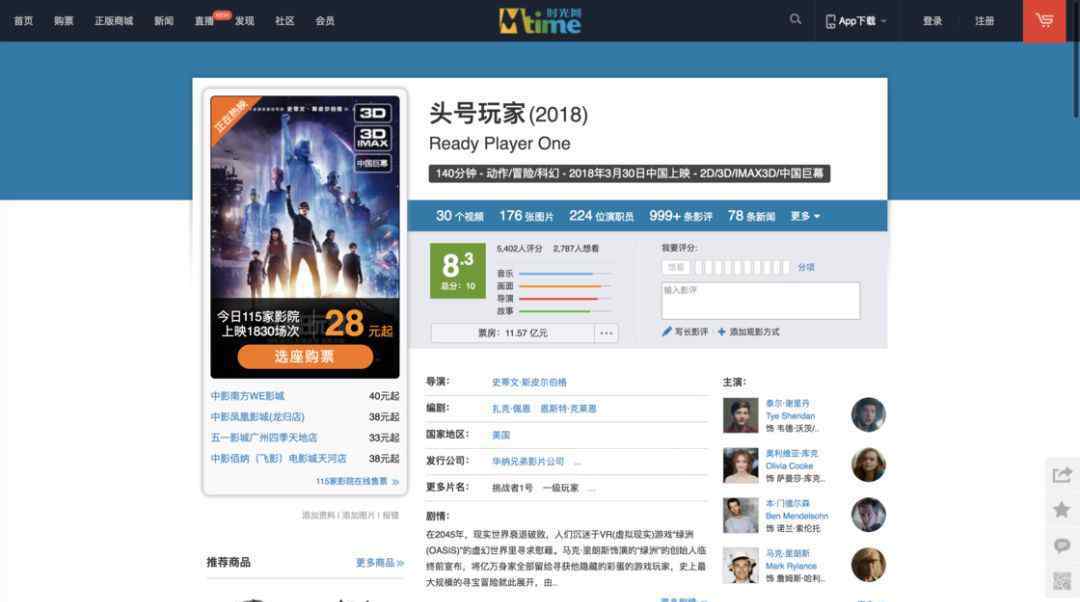Open the 新闻 nav item
1080x602 pixels.
164,21
